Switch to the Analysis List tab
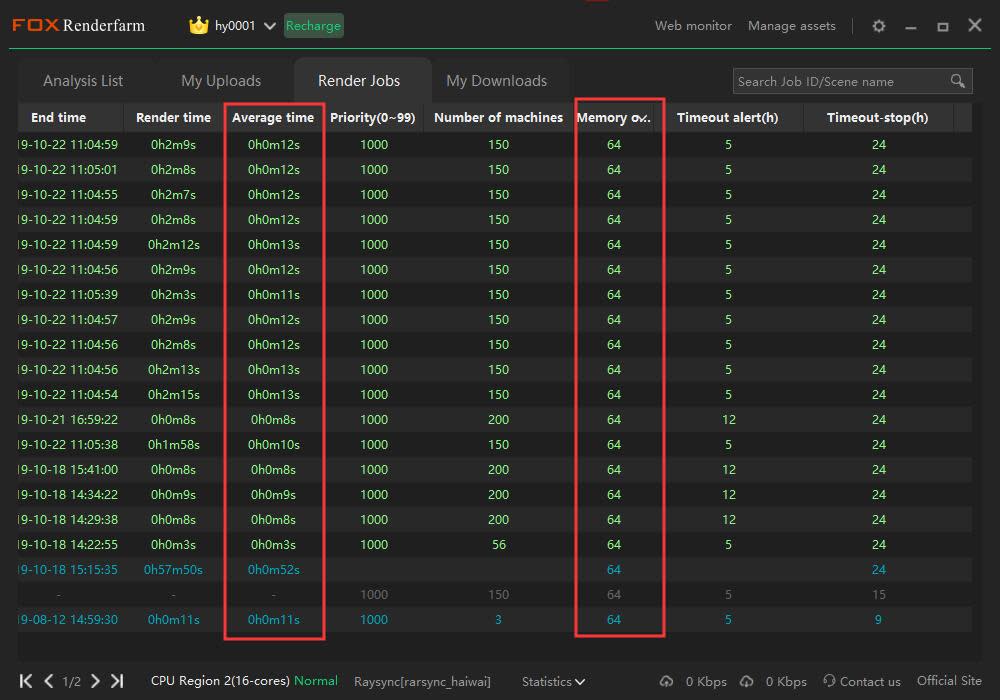This screenshot has width=1000, height=700. pos(83,81)
